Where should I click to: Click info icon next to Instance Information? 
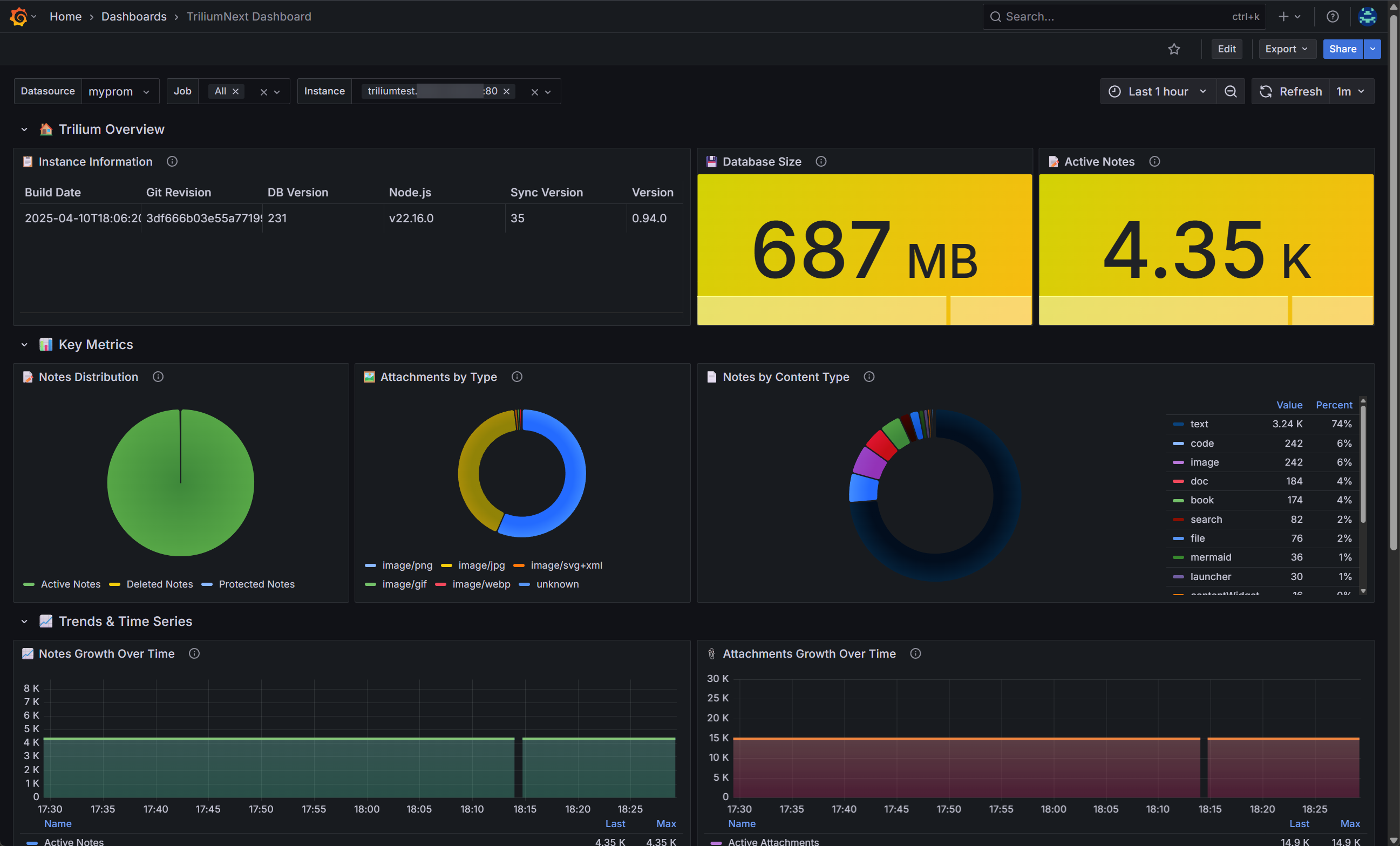coord(172,161)
